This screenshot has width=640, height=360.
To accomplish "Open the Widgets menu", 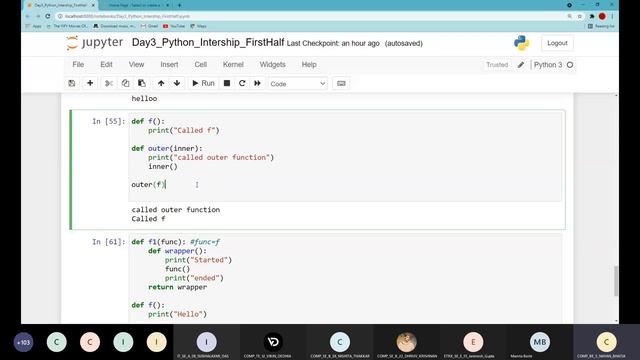I will pos(272,64).
